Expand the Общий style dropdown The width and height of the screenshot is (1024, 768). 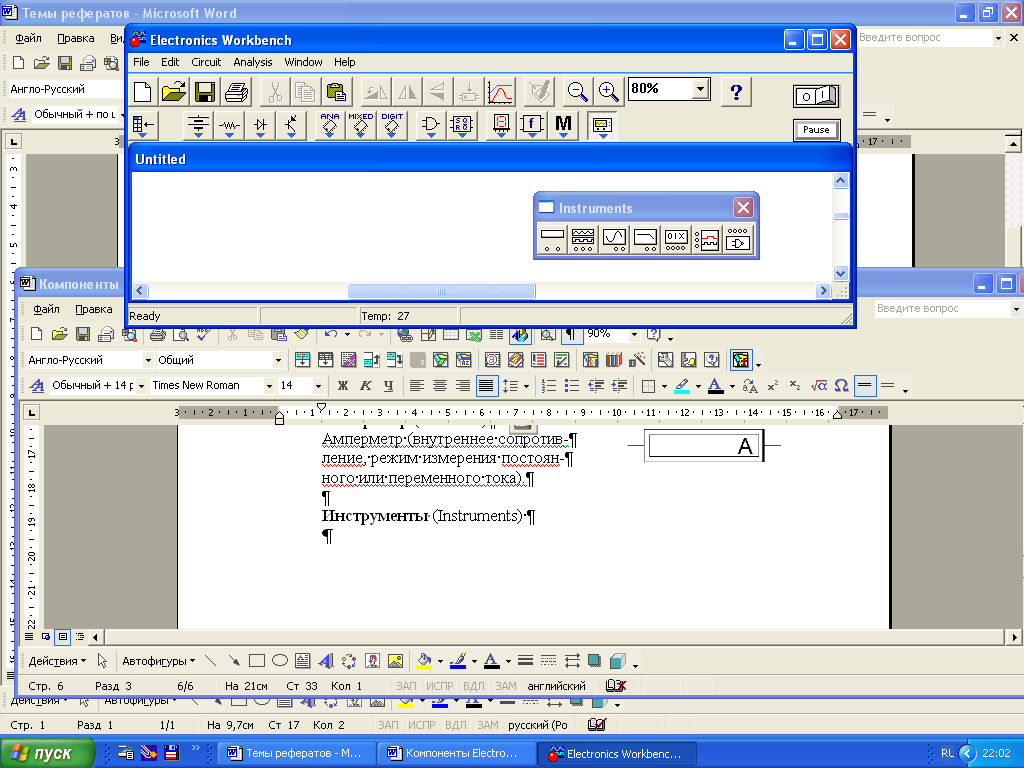[x=278, y=360]
